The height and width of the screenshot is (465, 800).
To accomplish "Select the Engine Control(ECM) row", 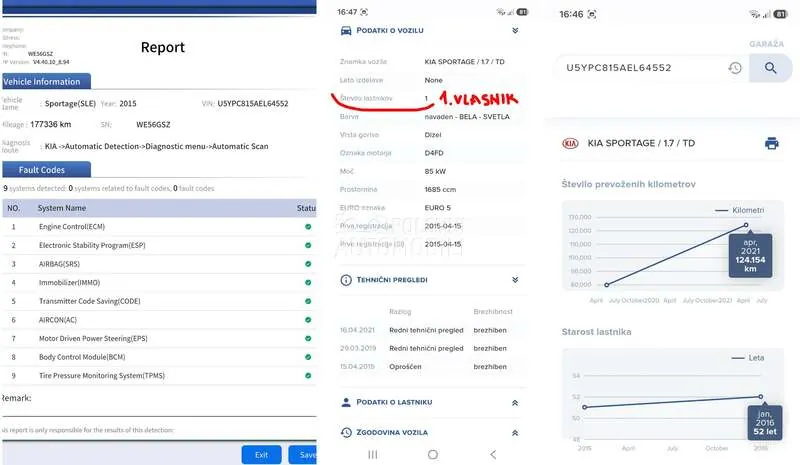I will (159, 227).
